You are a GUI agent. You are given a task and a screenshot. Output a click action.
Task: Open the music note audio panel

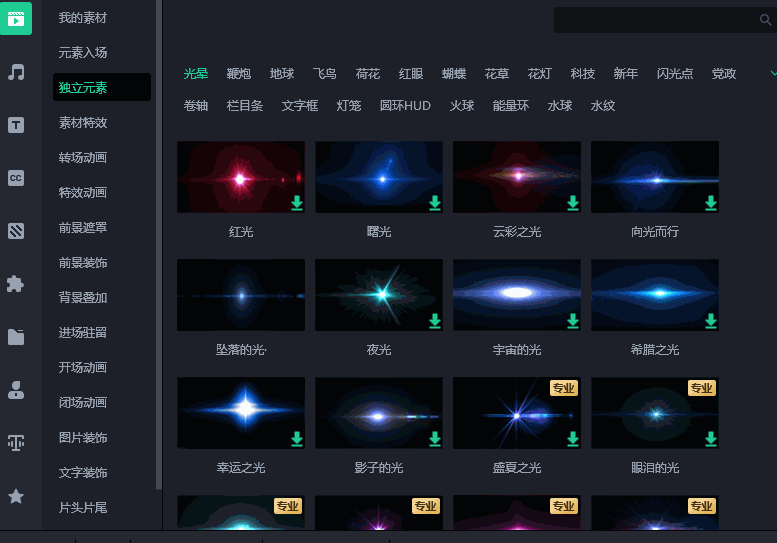click(x=16, y=72)
